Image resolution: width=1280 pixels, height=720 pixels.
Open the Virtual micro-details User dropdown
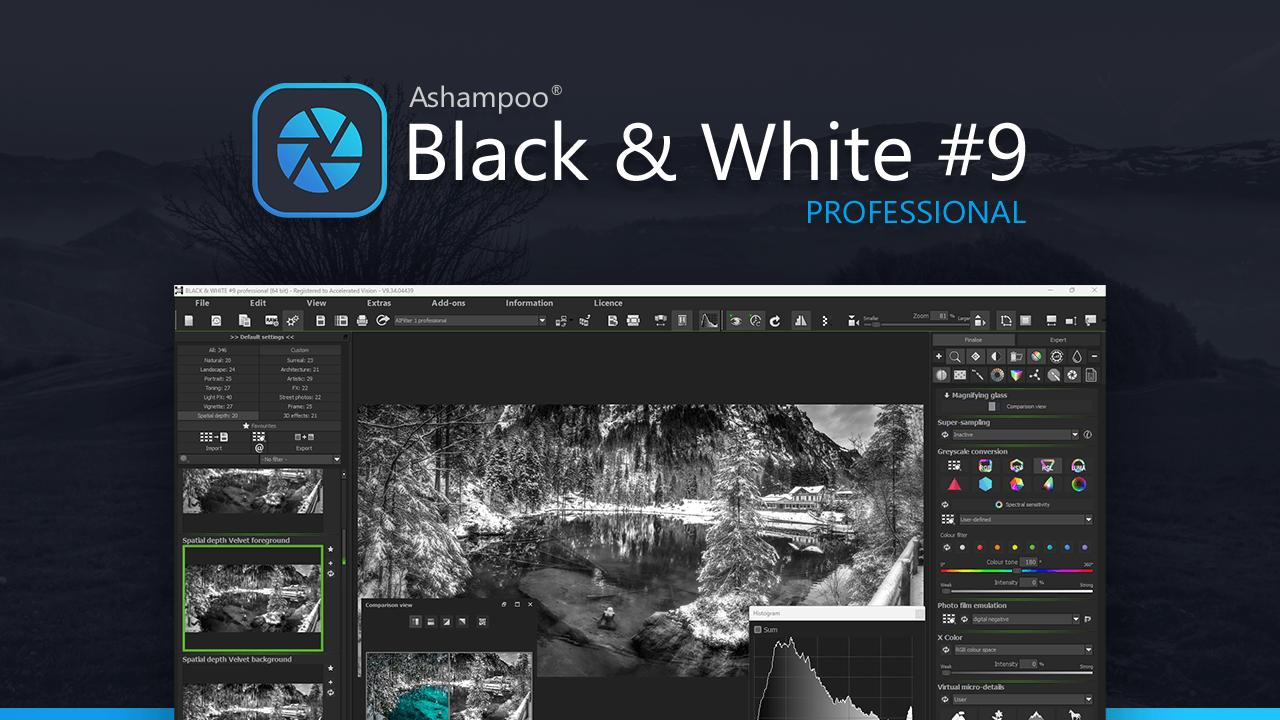coord(1025,699)
